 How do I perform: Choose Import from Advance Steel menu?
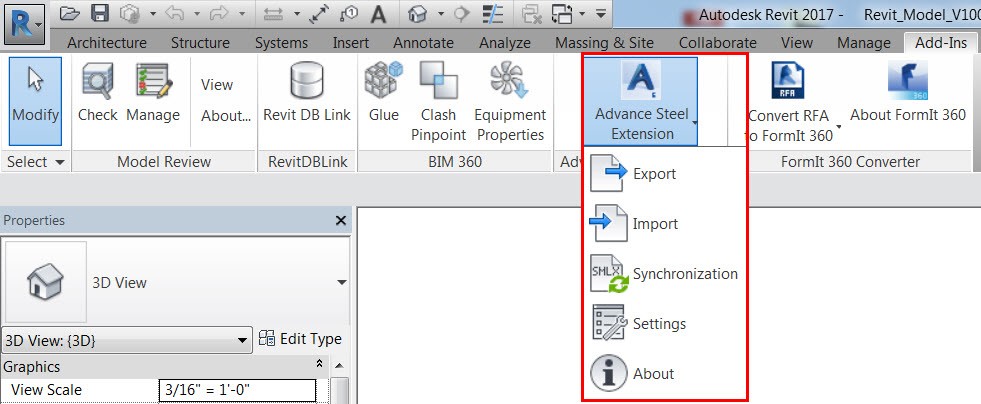coord(664,223)
